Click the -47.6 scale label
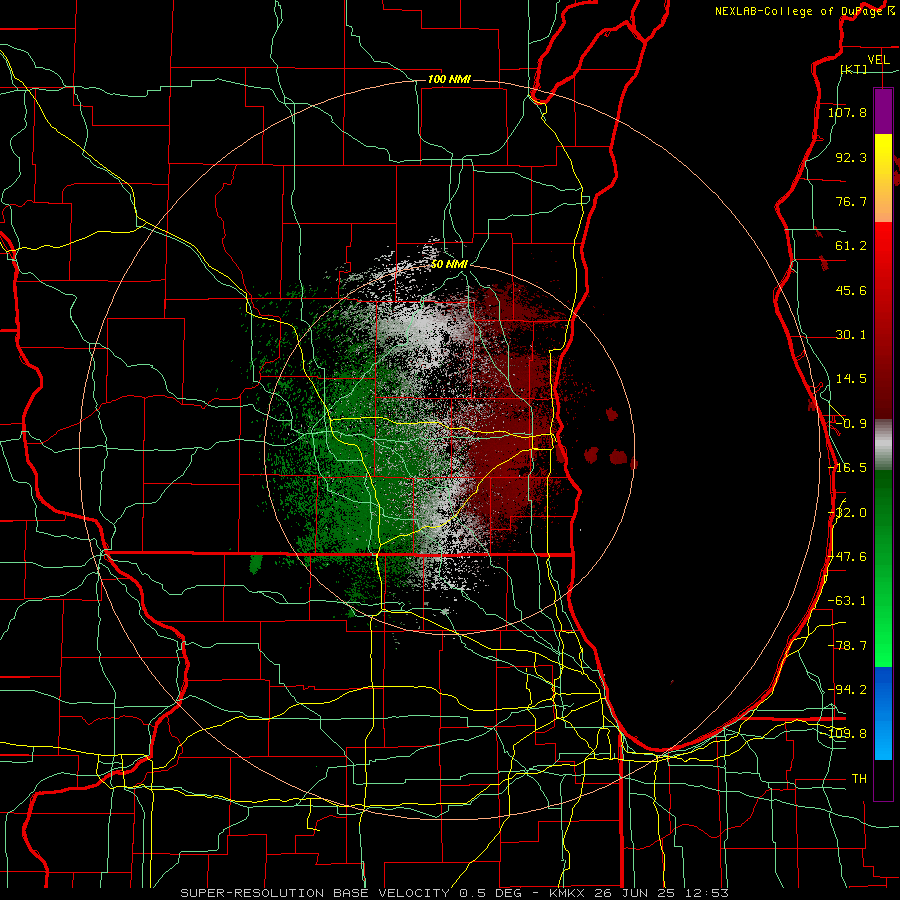900x900 pixels. click(848, 557)
